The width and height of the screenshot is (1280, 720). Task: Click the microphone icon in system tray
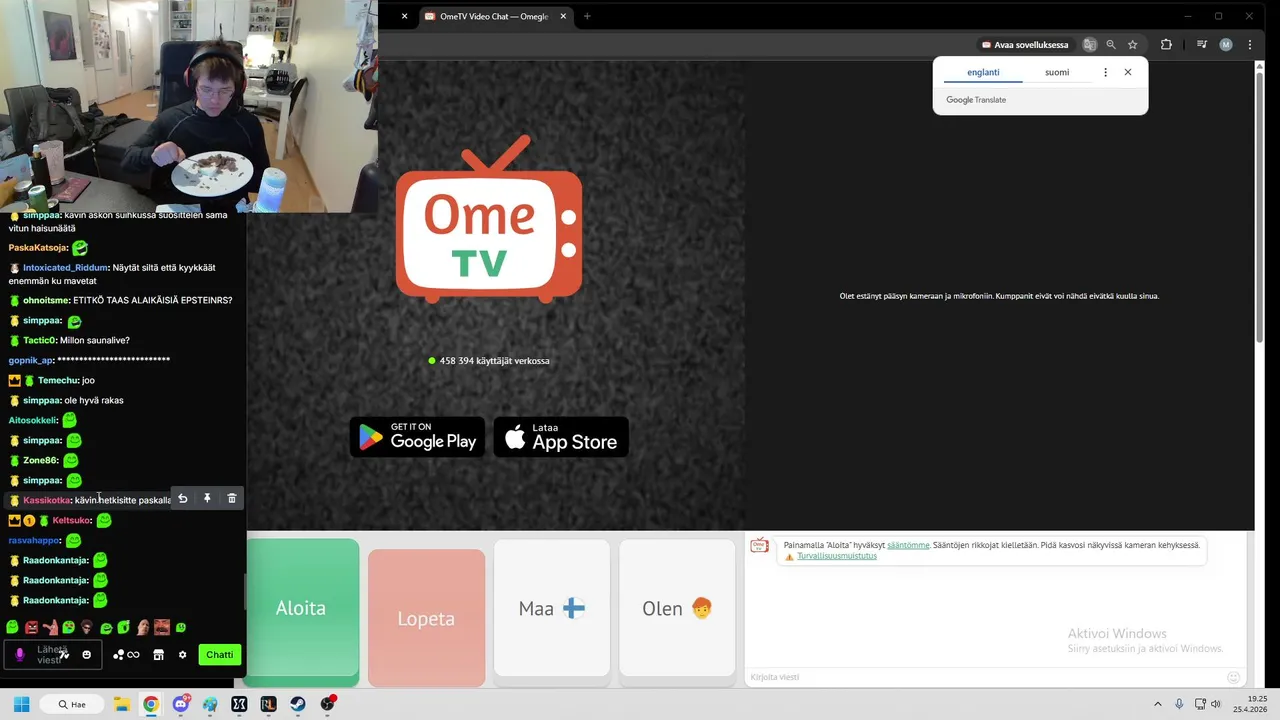[x=1179, y=704]
